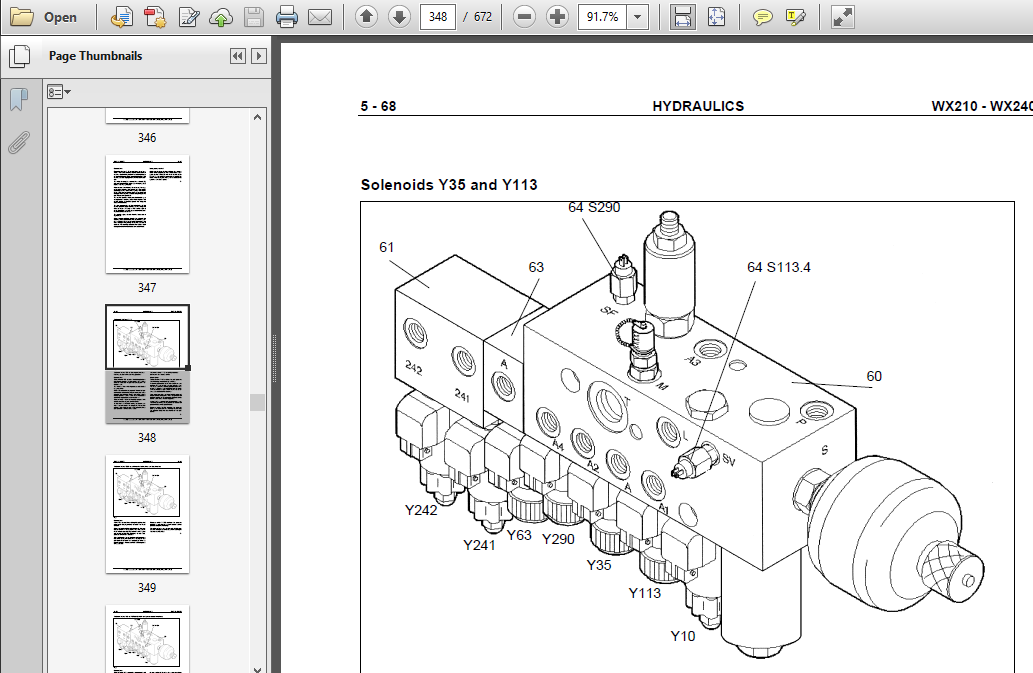The width and height of the screenshot is (1033, 673).
Task: Go to previous page with up arrow
Action: (x=366, y=17)
